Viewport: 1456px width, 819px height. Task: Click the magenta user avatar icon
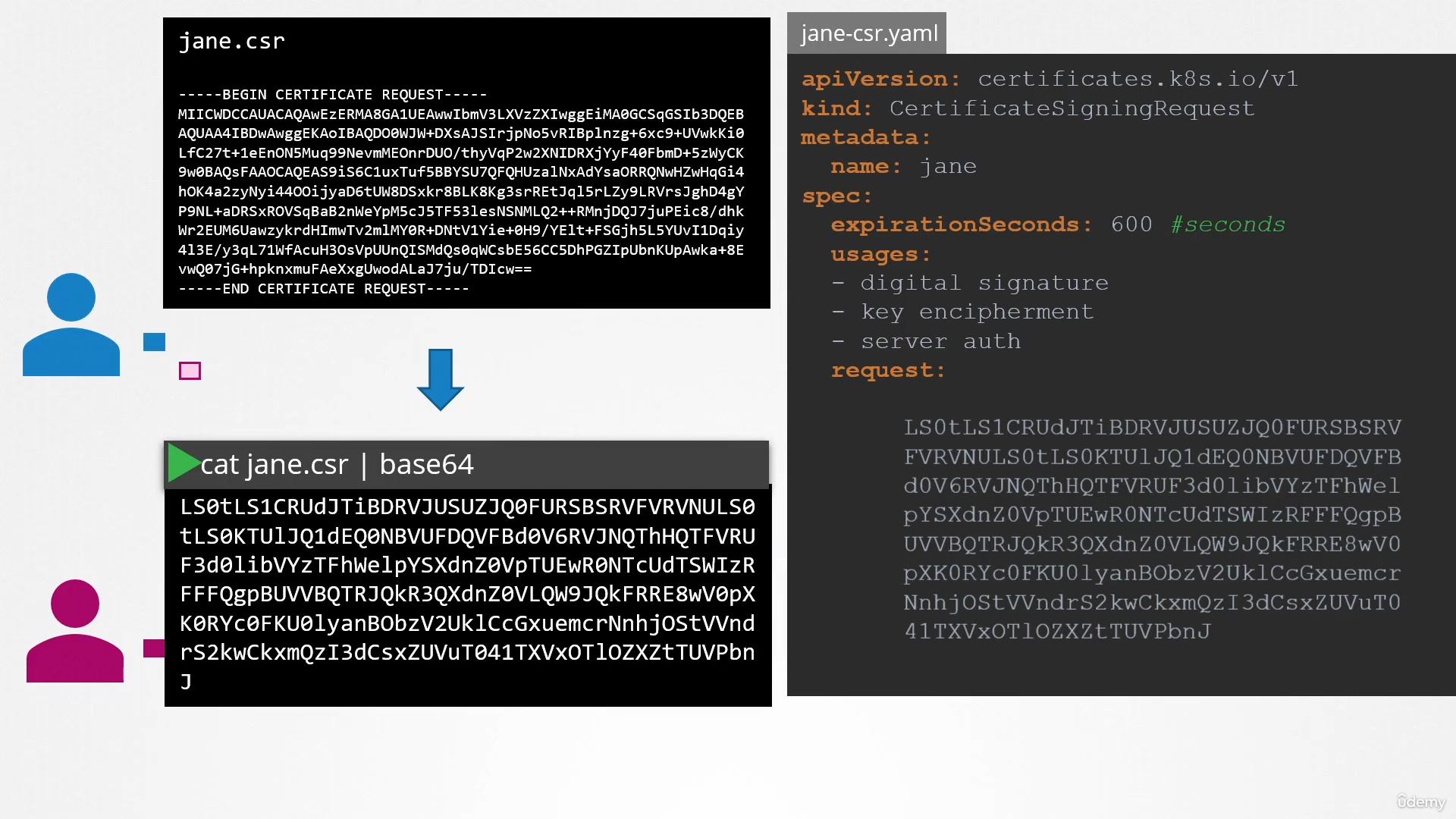[x=75, y=631]
